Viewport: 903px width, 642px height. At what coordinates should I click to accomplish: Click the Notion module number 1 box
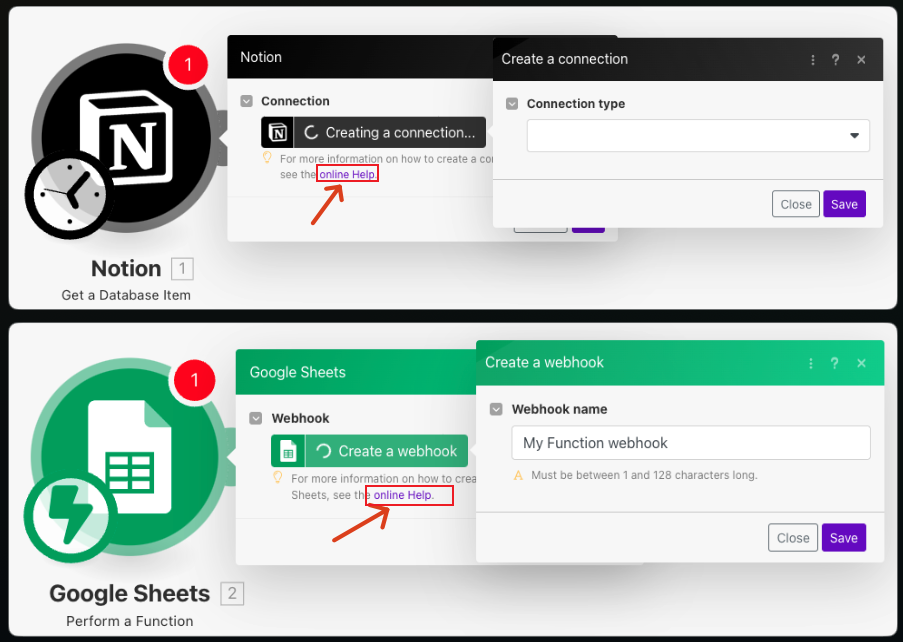click(x=182, y=269)
